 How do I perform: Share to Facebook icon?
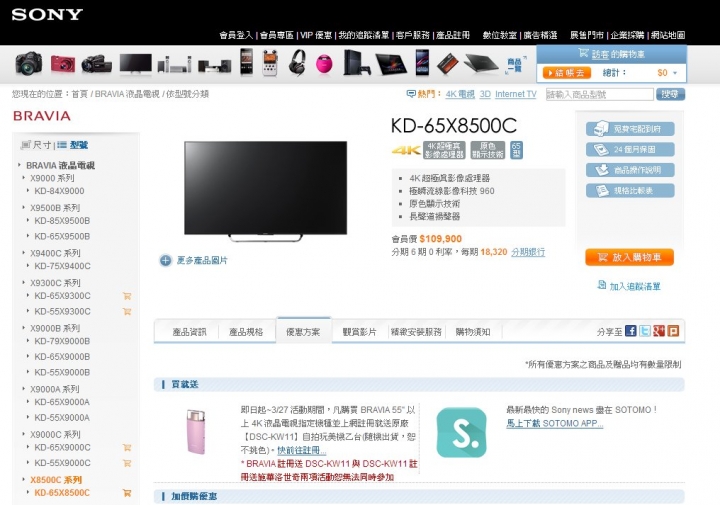(631, 331)
